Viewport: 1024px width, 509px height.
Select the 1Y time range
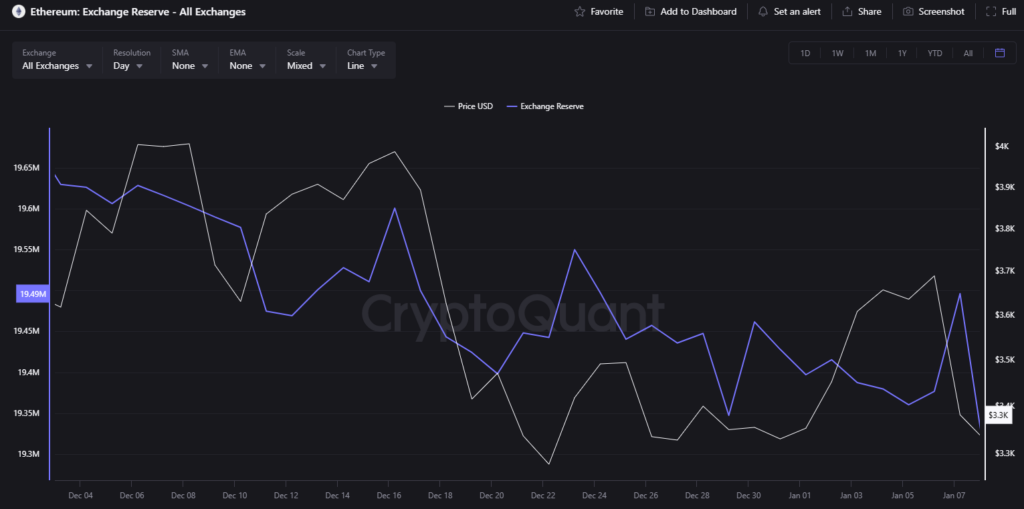coord(902,54)
